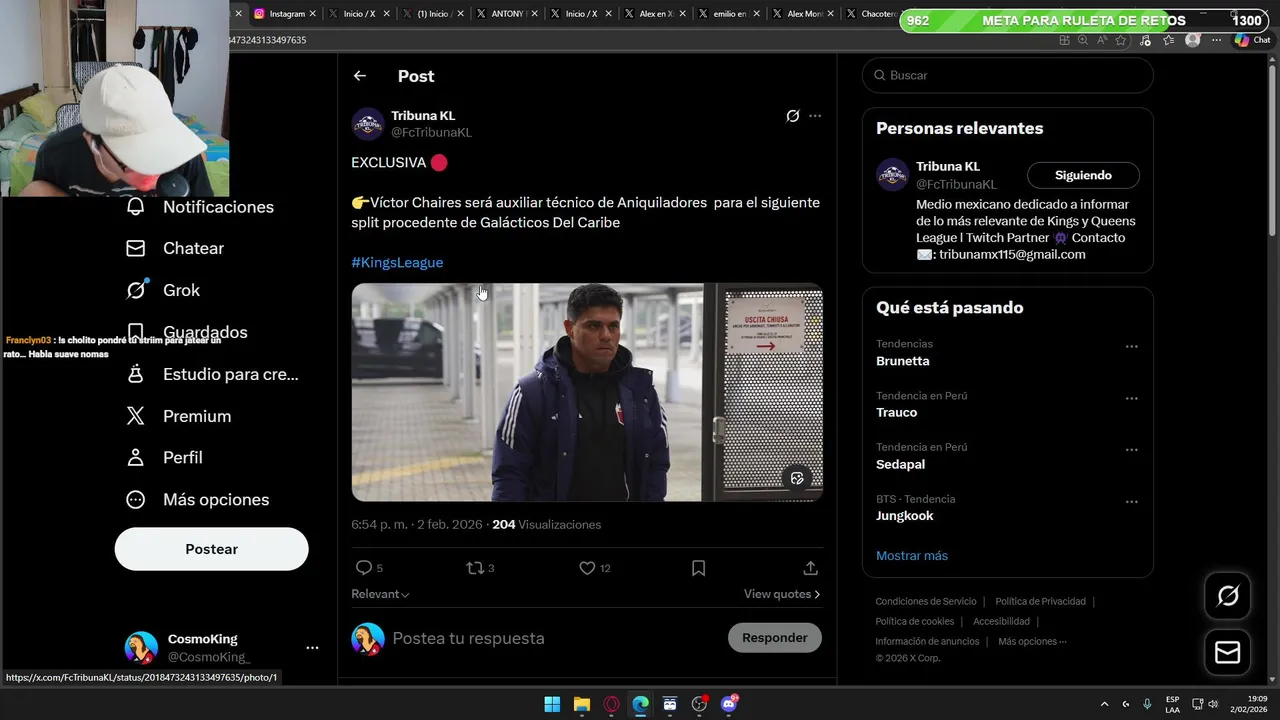Toggle the Siguiendo follow button

coord(1083,175)
